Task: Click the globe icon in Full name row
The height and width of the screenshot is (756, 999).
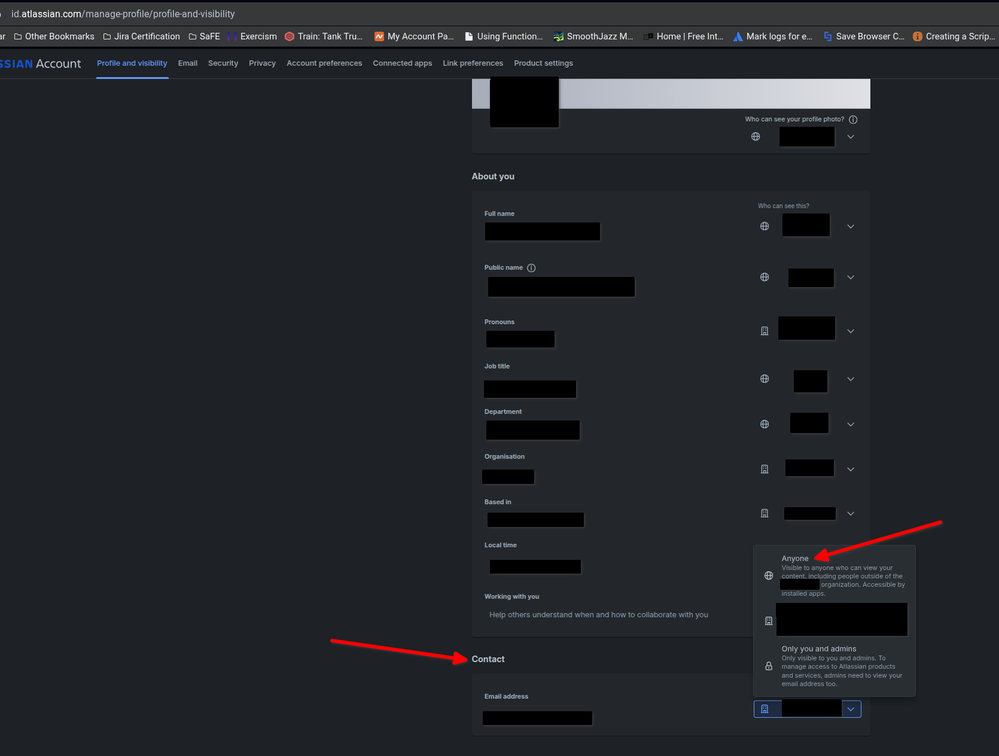Action: click(765, 226)
